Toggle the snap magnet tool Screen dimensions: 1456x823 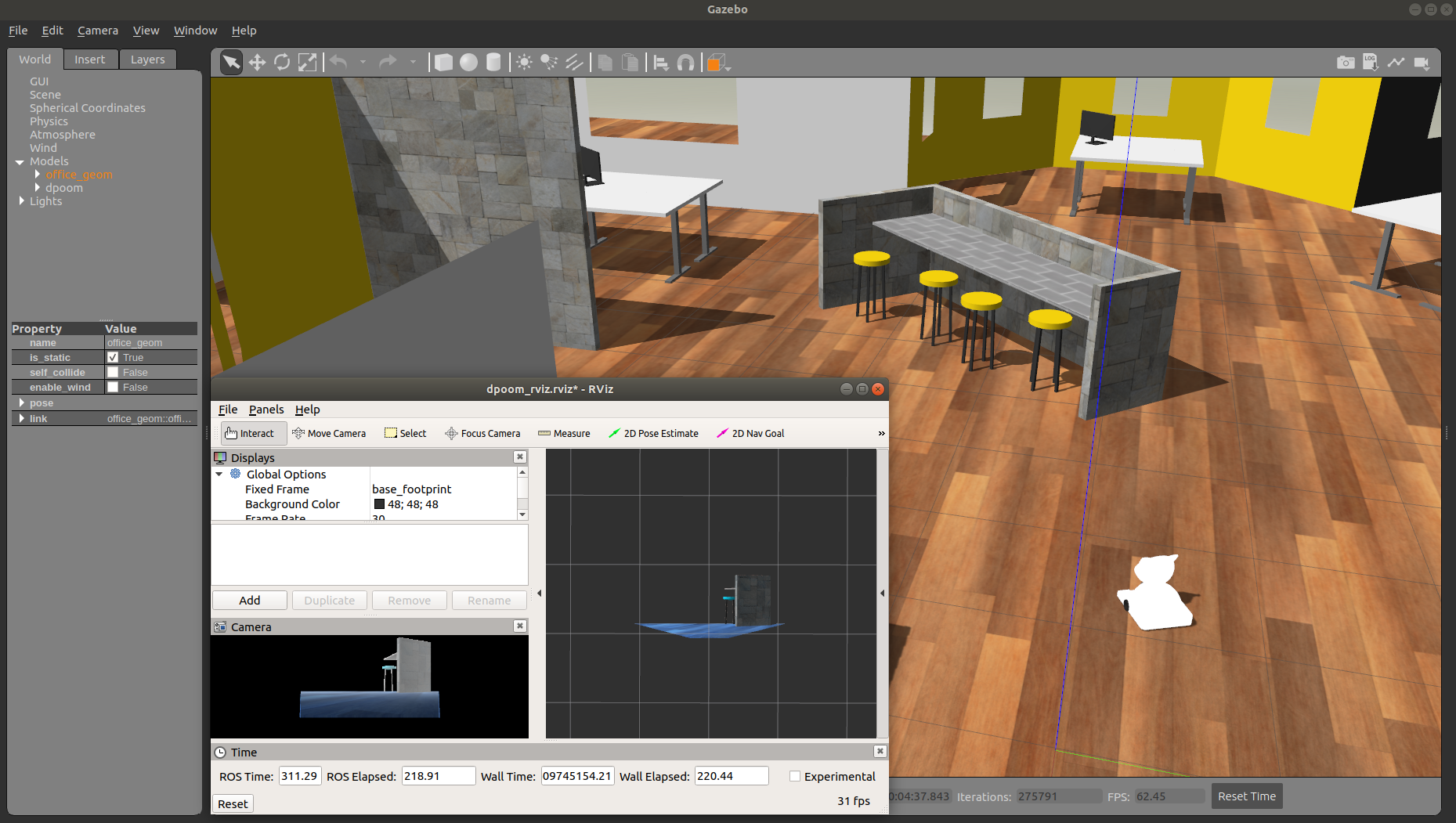click(x=685, y=63)
